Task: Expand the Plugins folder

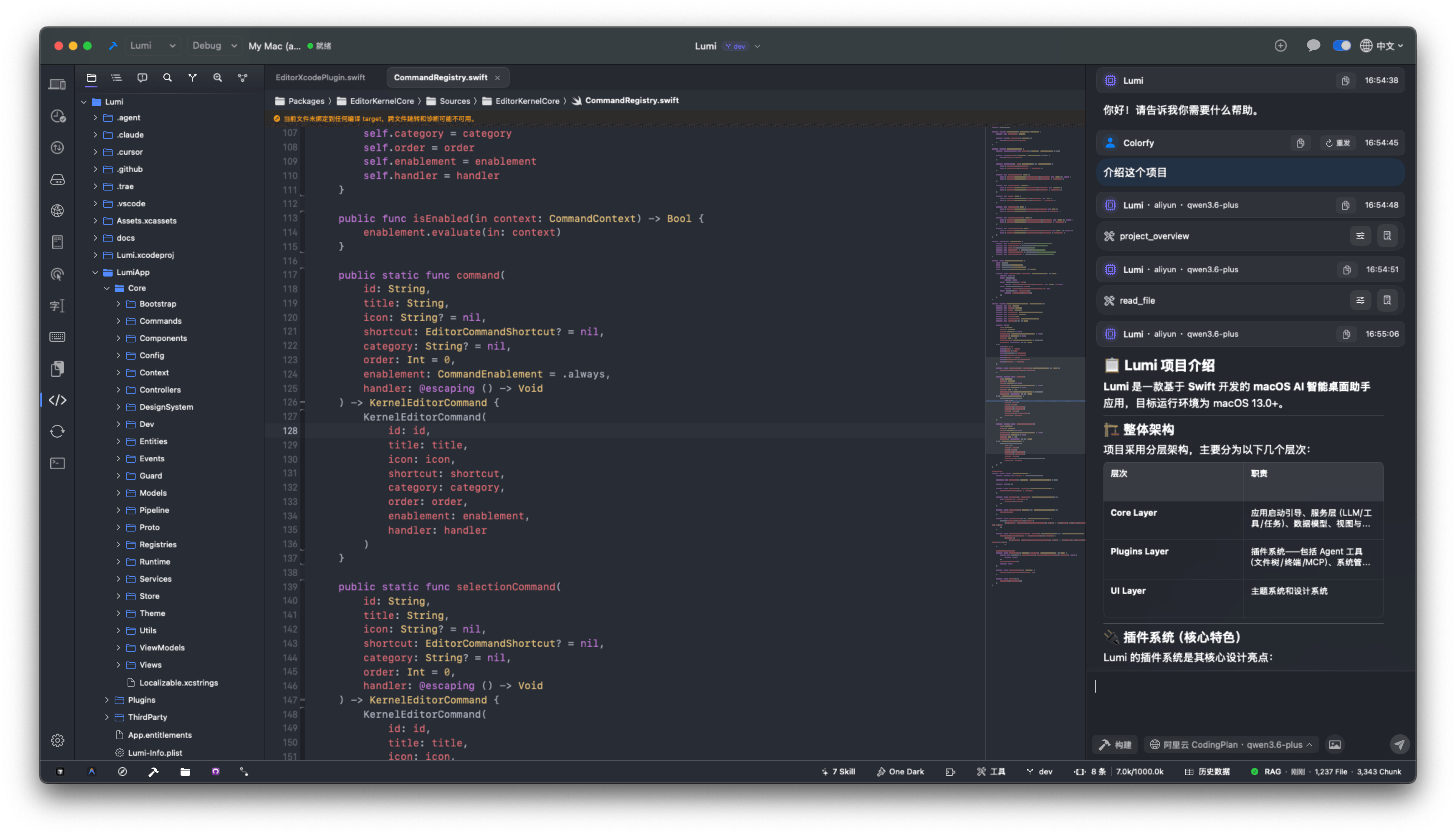Action: (107, 700)
